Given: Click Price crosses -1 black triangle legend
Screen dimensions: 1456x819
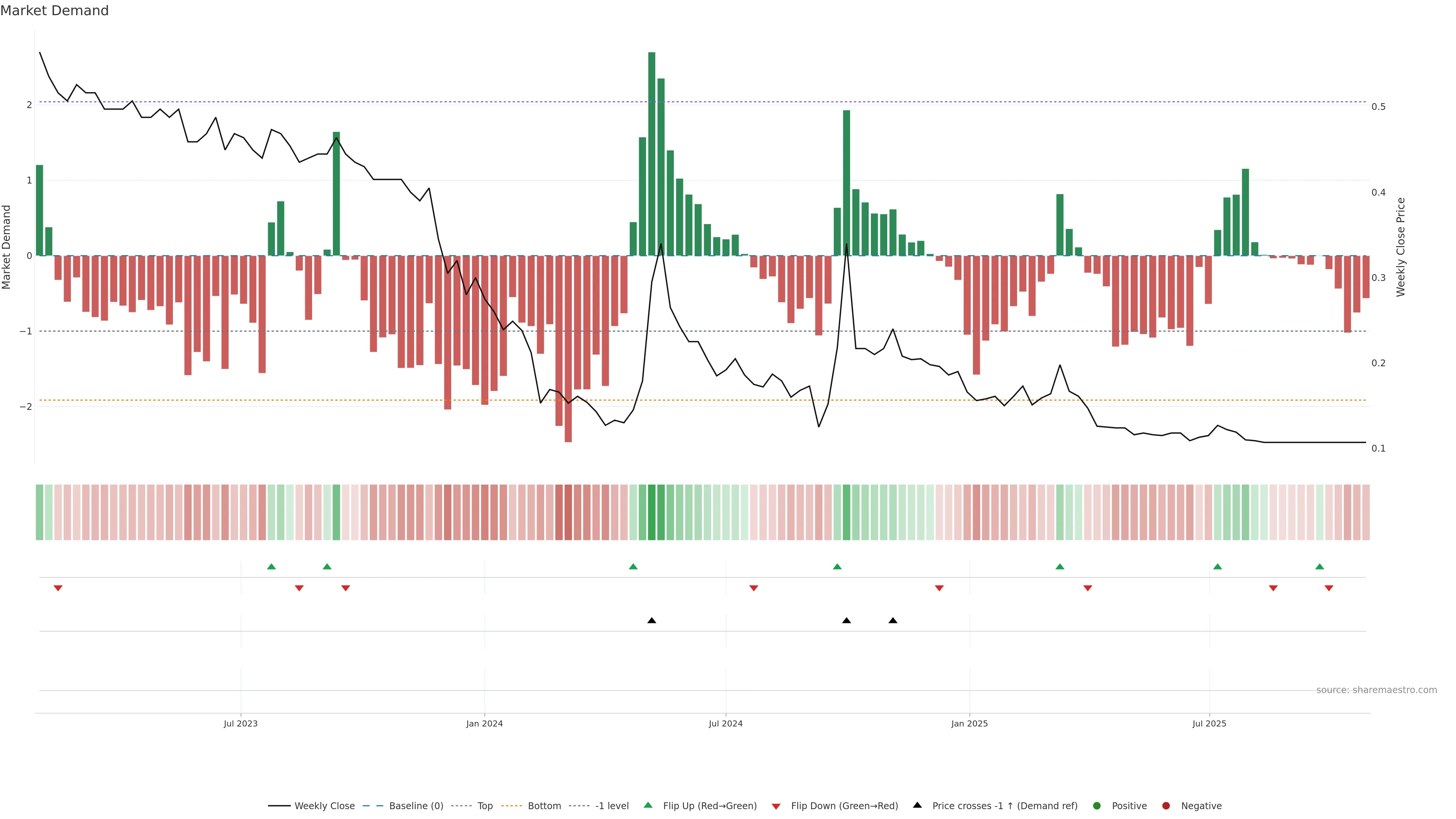Looking at the screenshot, I should click(x=917, y=805).
